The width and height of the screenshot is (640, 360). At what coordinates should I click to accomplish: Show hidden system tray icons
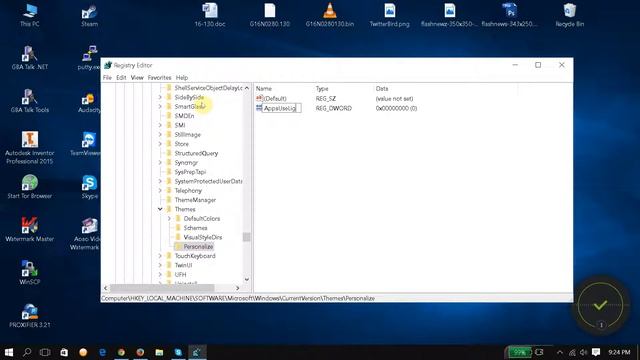click(560, 352)
